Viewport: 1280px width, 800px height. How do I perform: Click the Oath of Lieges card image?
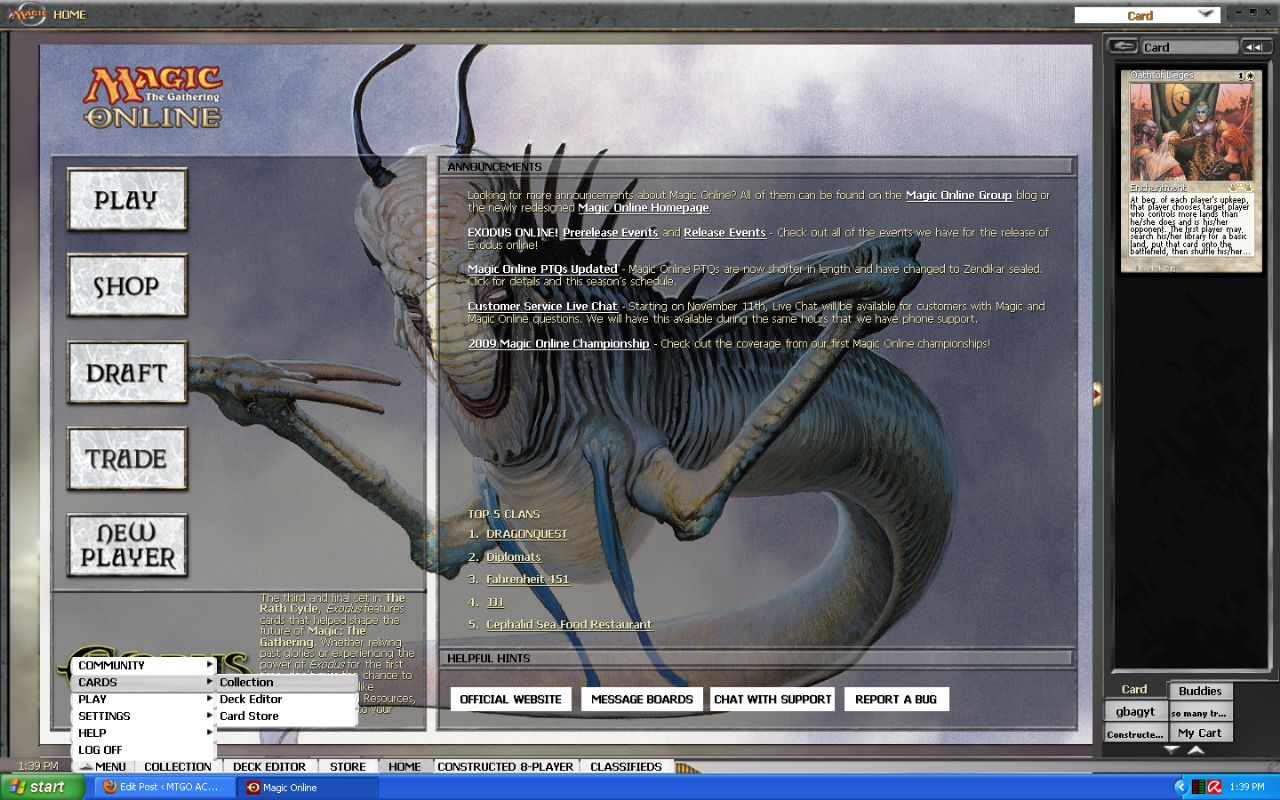click(1190, 130)
